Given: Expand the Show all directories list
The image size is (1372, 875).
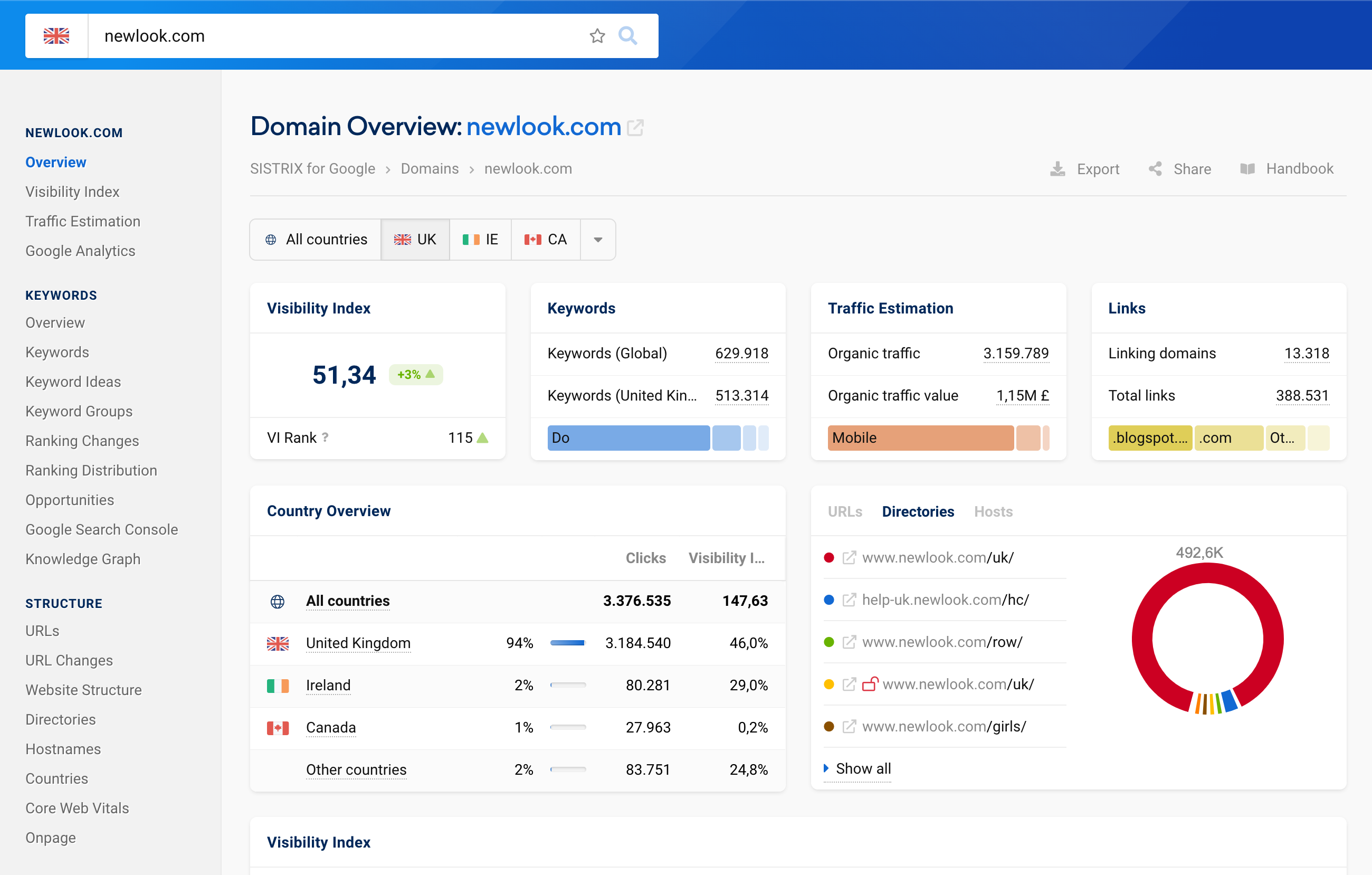Looking at the screenshot, I should pos(857,769).
